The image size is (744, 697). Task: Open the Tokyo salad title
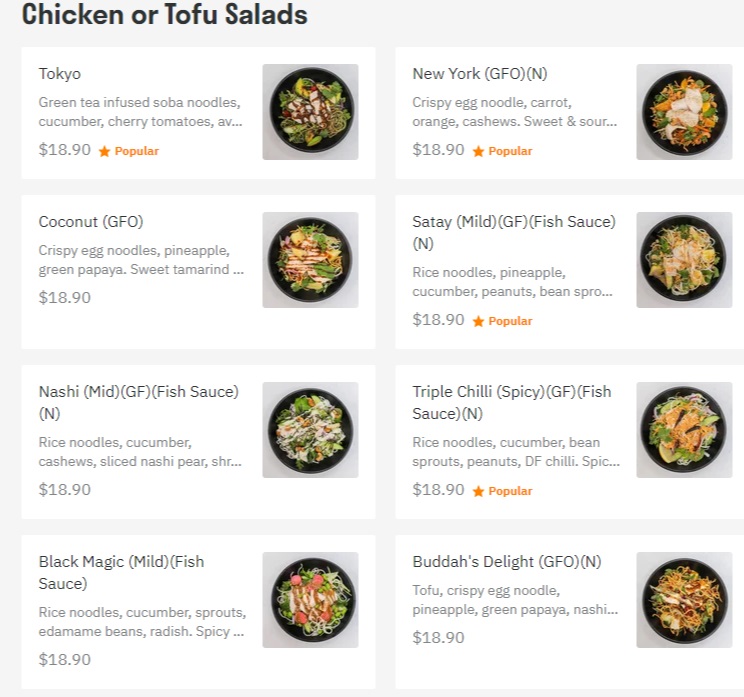[x=60, y=74]
